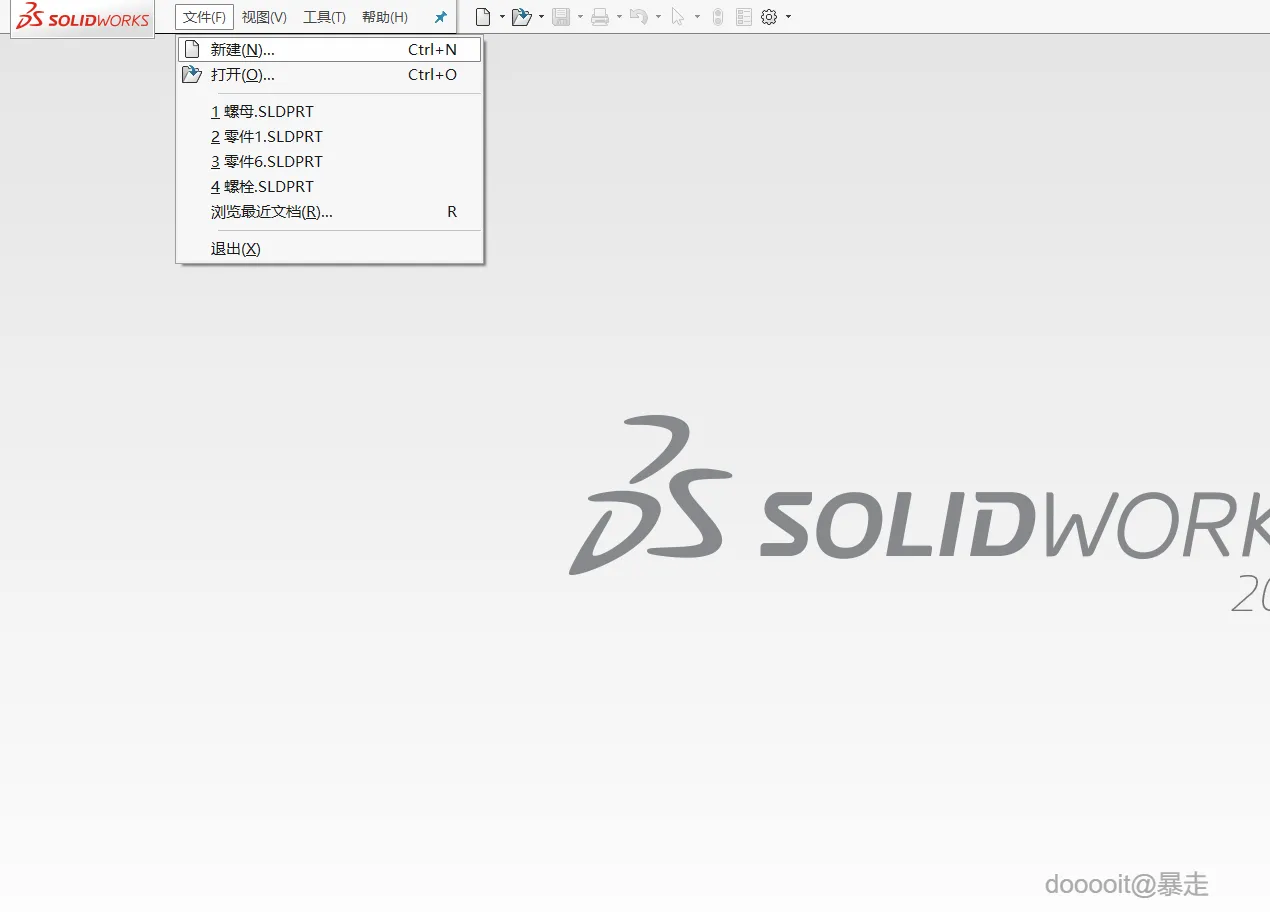Expand the dropdown arrow beside the Options gear

click(x=788, y=17)
